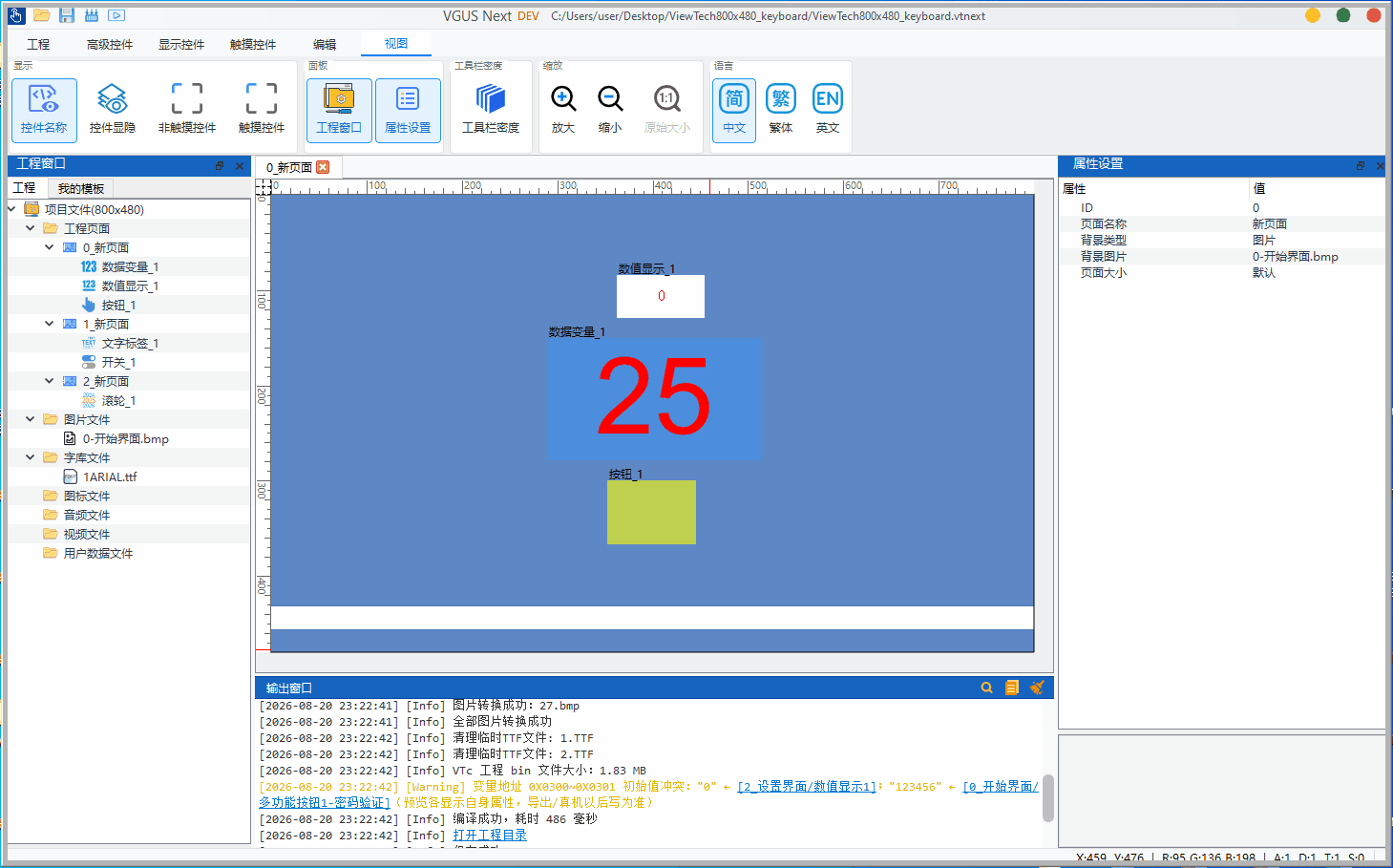Image resolution: width=1393 pixels, height=868 pixels.
Task: Click the 背景图片 value 0-开始界面.bmp
Action: click(x=1295, y=256)
